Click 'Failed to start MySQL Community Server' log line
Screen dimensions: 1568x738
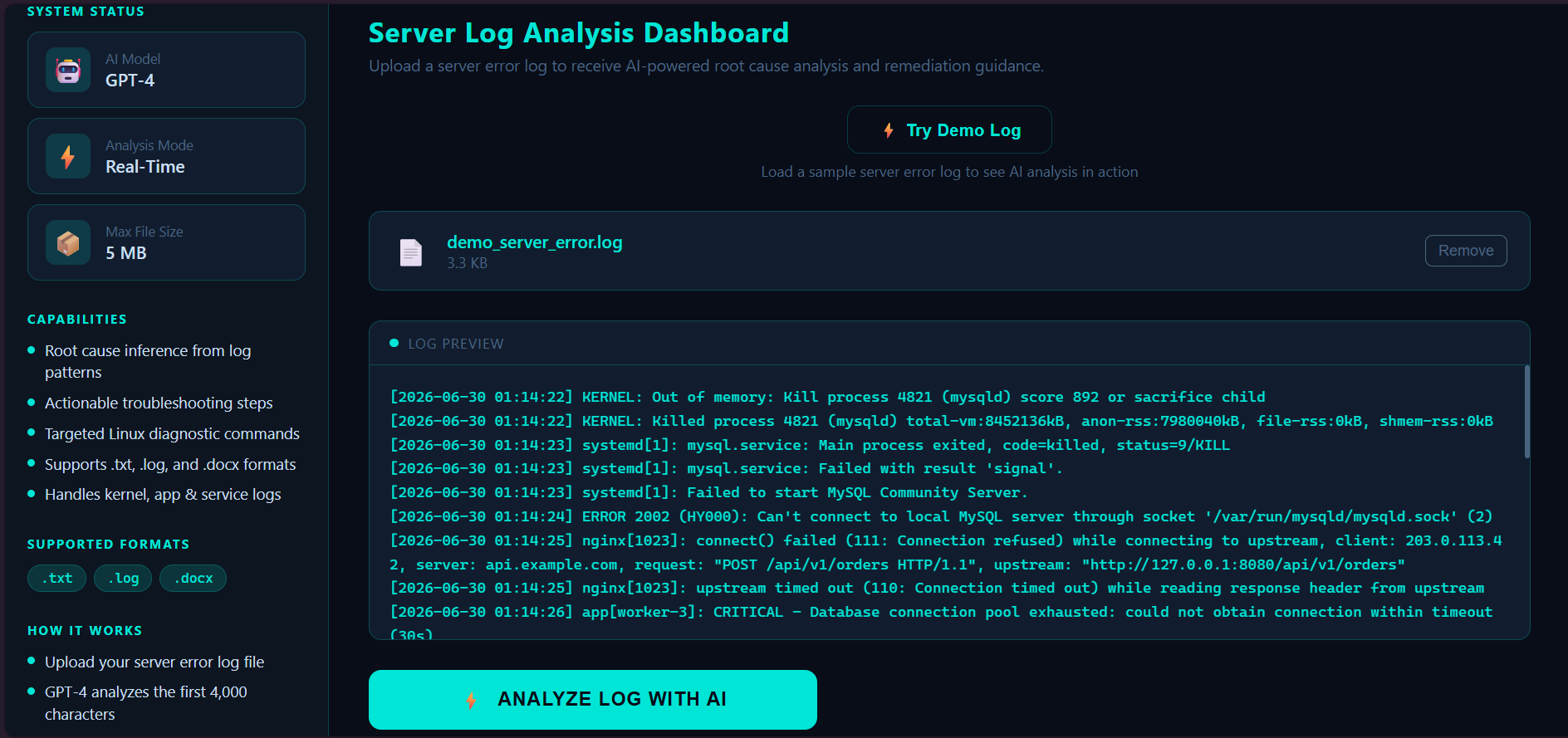(708, 493)
